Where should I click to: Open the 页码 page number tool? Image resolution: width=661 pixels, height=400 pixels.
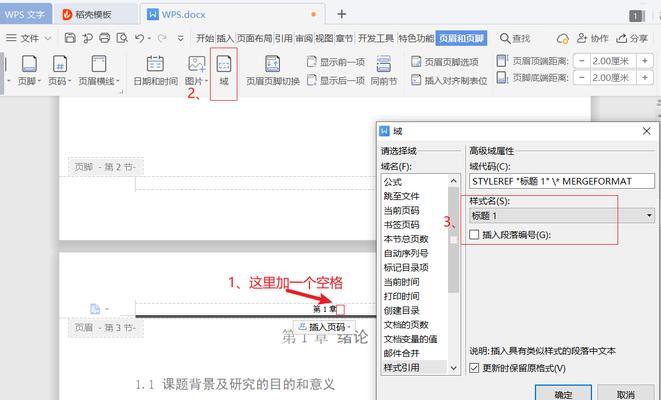(x=59, y=70)
